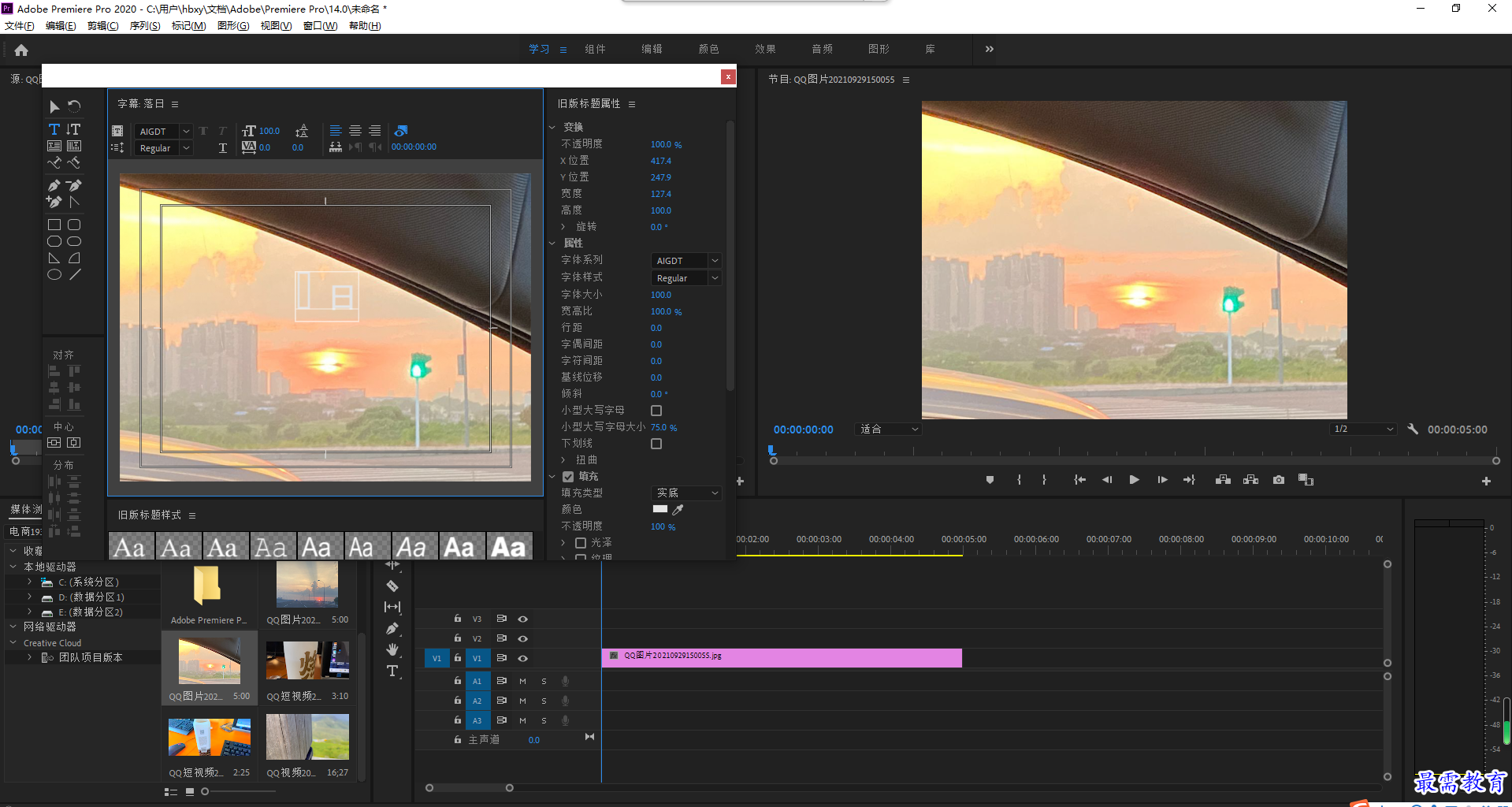Mute audio track A1
Image resolution: width=1512 pixels, height=807 pixels.
tap(522, 681)
